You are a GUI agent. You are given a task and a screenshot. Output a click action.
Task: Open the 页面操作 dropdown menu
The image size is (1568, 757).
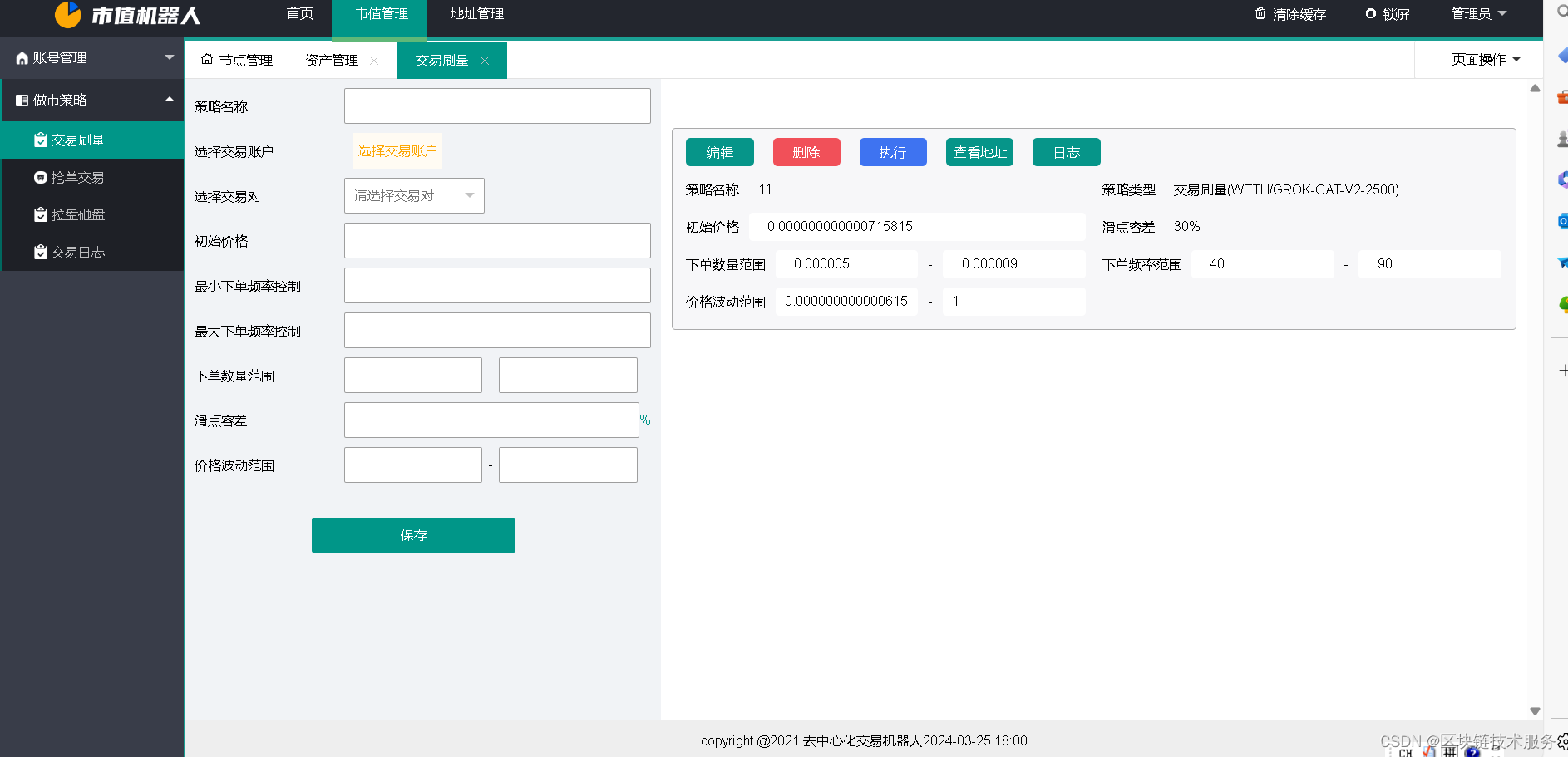pyautogui.click(x=1486, y=59)
